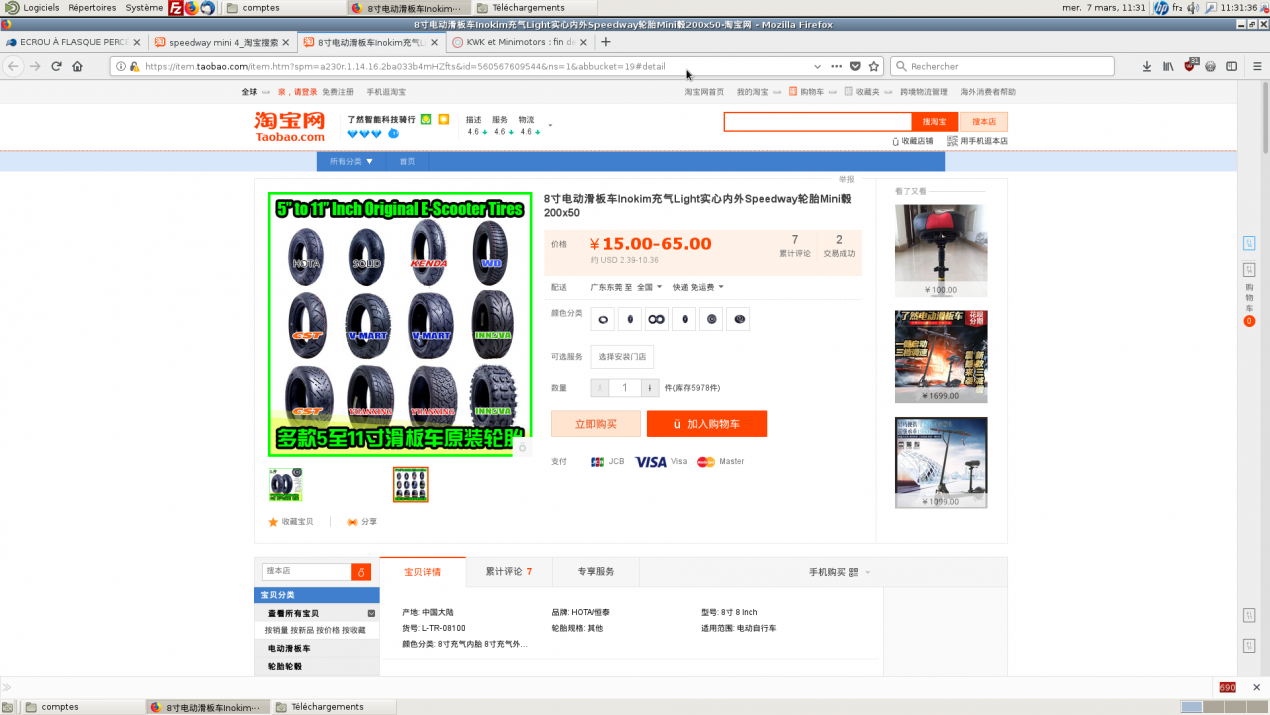
Task: Switch to the ECROU À FLASQUE tab
Action: point(75,43)
